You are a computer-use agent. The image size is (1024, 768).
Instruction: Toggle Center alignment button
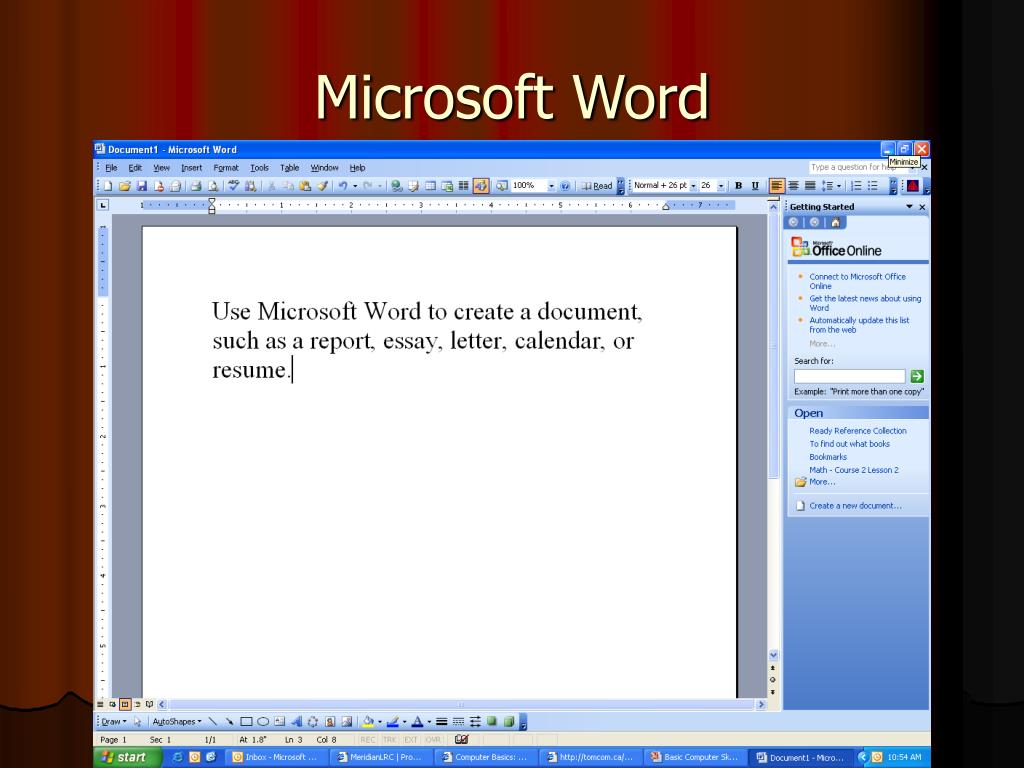(x=793, y=186)
